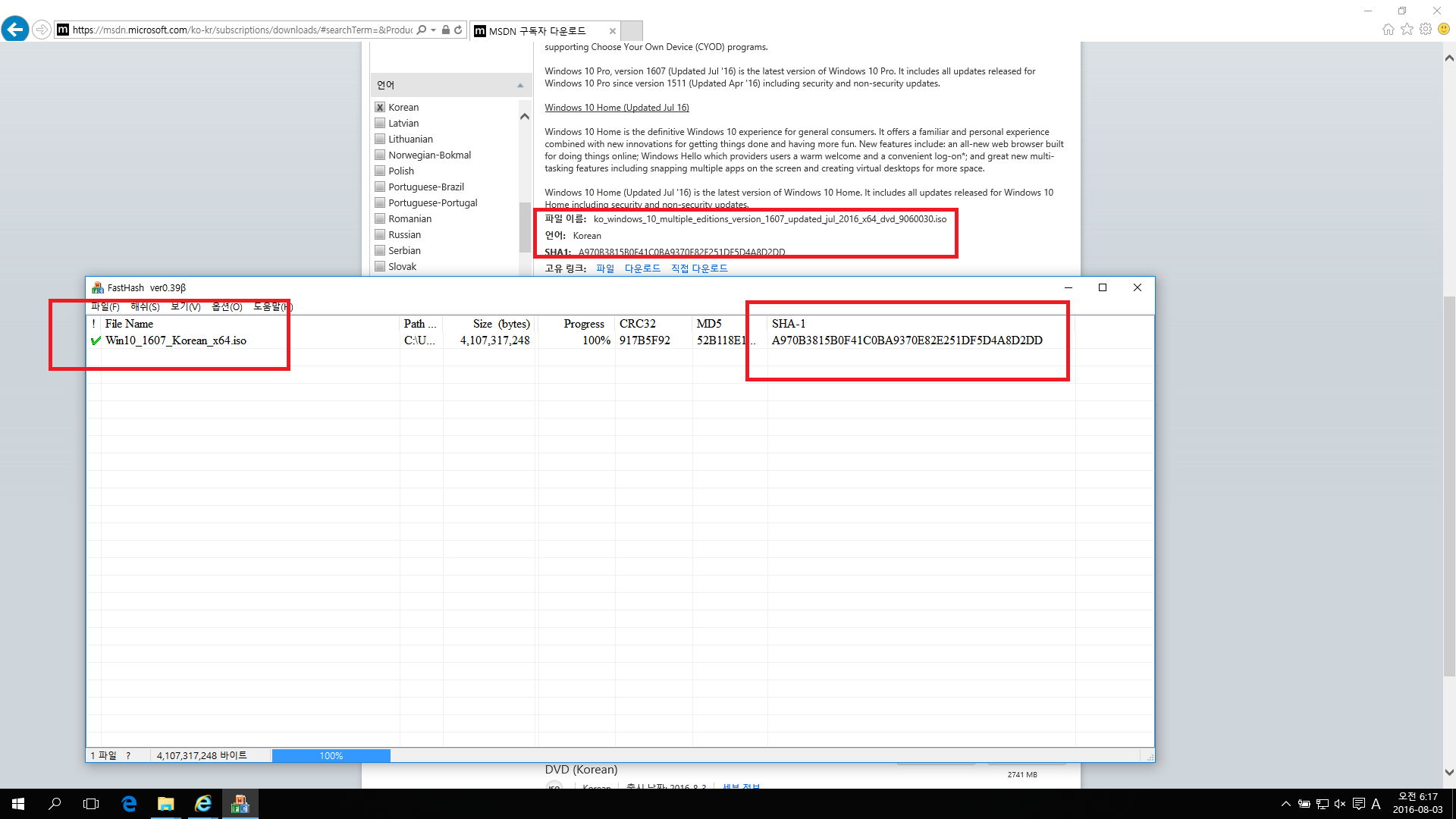Sort by SHA-1 column header
The width and height of the screenshot is (1456, 819).
921,324
